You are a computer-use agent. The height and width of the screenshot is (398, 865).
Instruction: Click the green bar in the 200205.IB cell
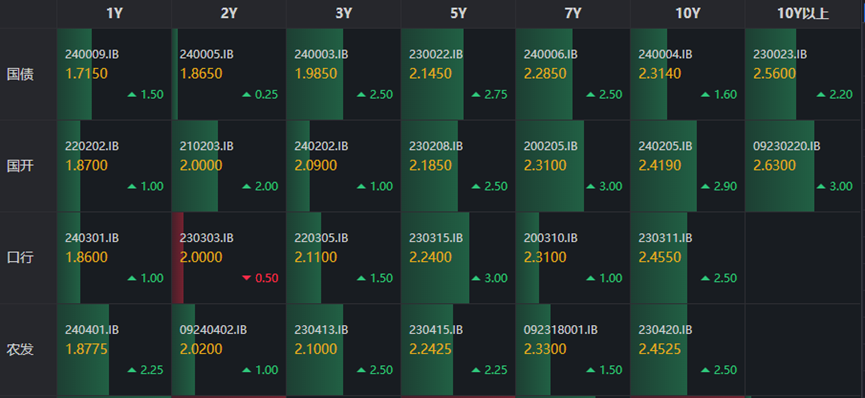(x=550, y=166)
